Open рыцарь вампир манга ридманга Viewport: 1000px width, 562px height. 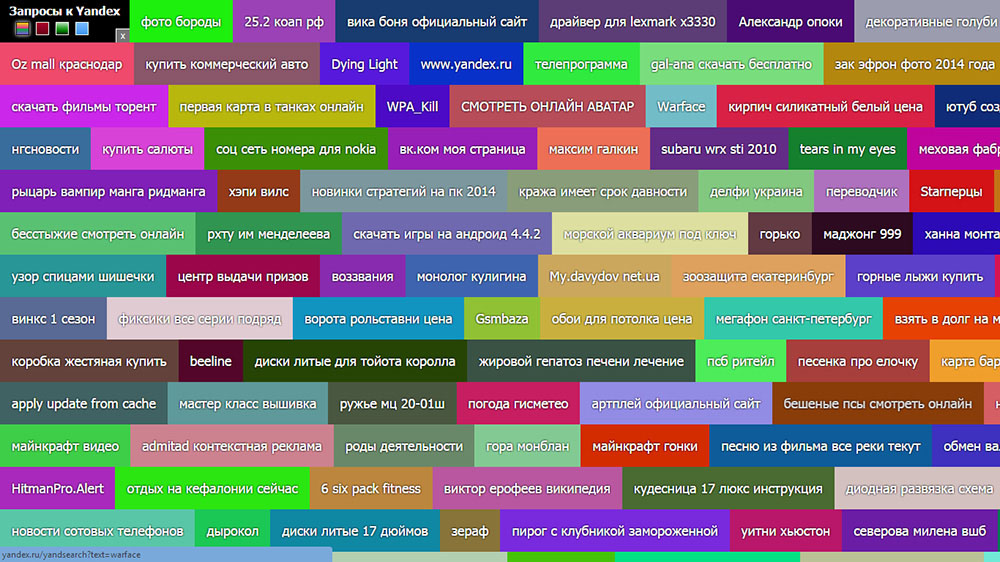(108, 191)
